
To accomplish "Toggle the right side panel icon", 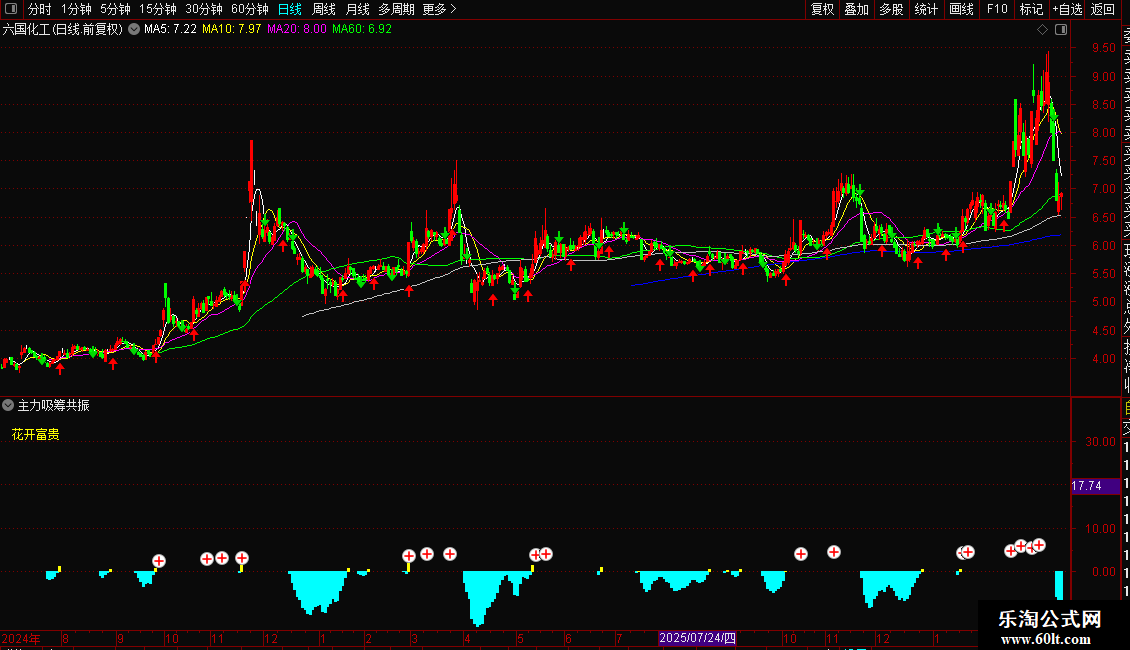I will pos(1061,29).
